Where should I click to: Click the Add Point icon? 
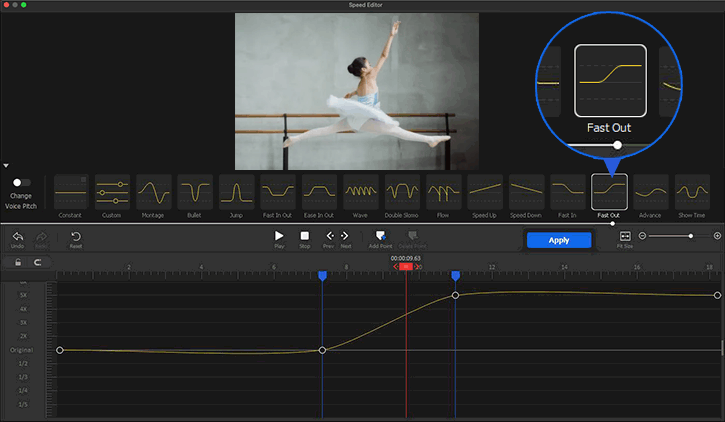380,236
